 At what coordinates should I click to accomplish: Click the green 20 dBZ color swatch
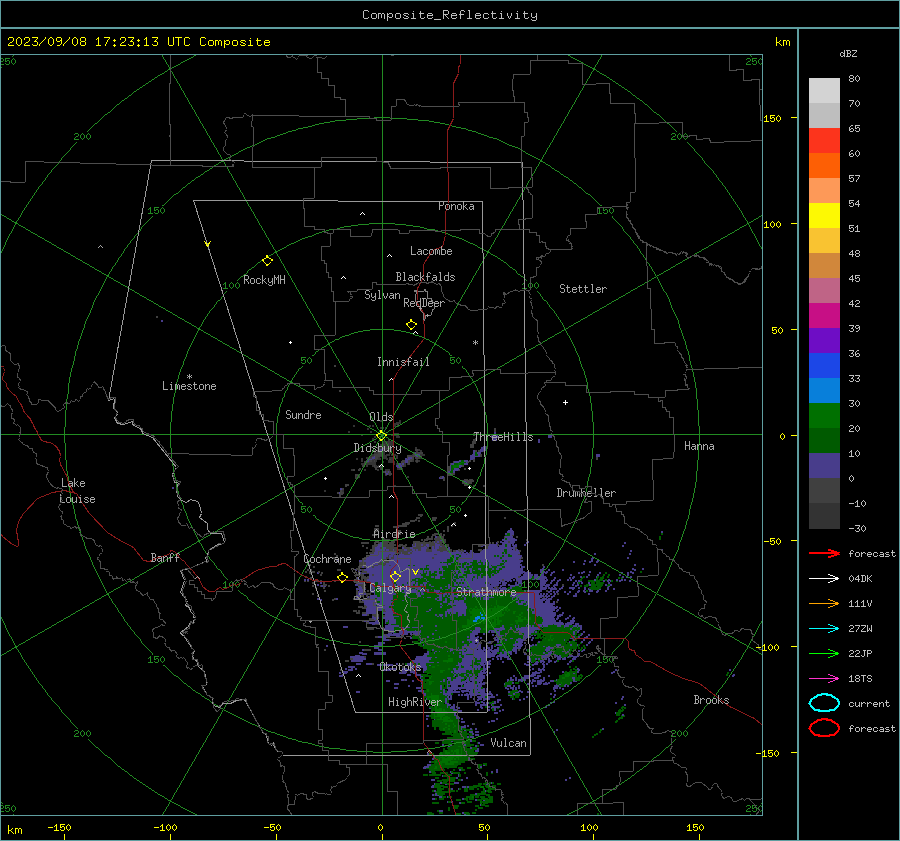coord(824,416)
